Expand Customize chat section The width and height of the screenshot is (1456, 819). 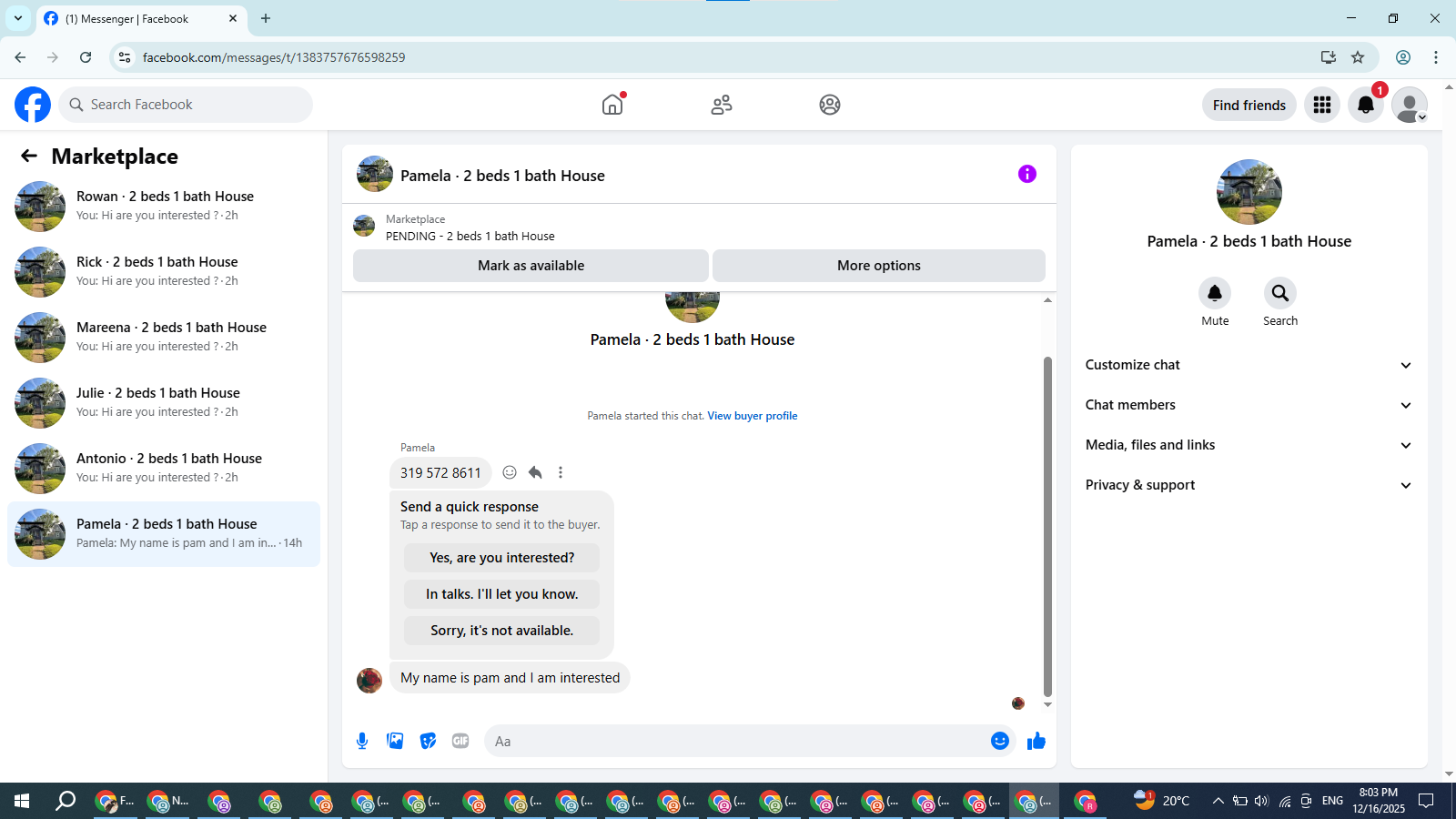coord(1249,365)
